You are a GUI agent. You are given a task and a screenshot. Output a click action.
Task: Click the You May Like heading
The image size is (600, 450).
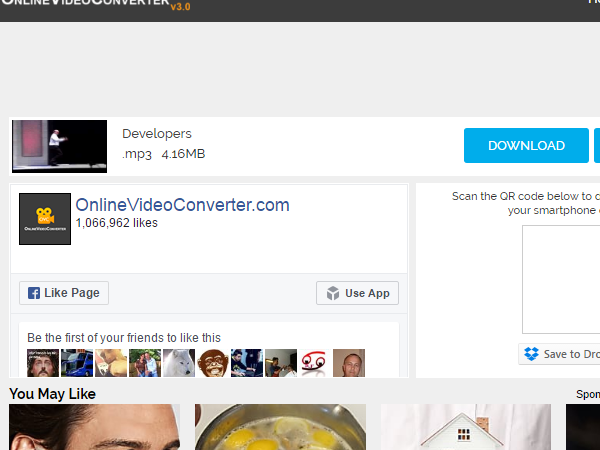pyautogui.click(x=52, y=394)
